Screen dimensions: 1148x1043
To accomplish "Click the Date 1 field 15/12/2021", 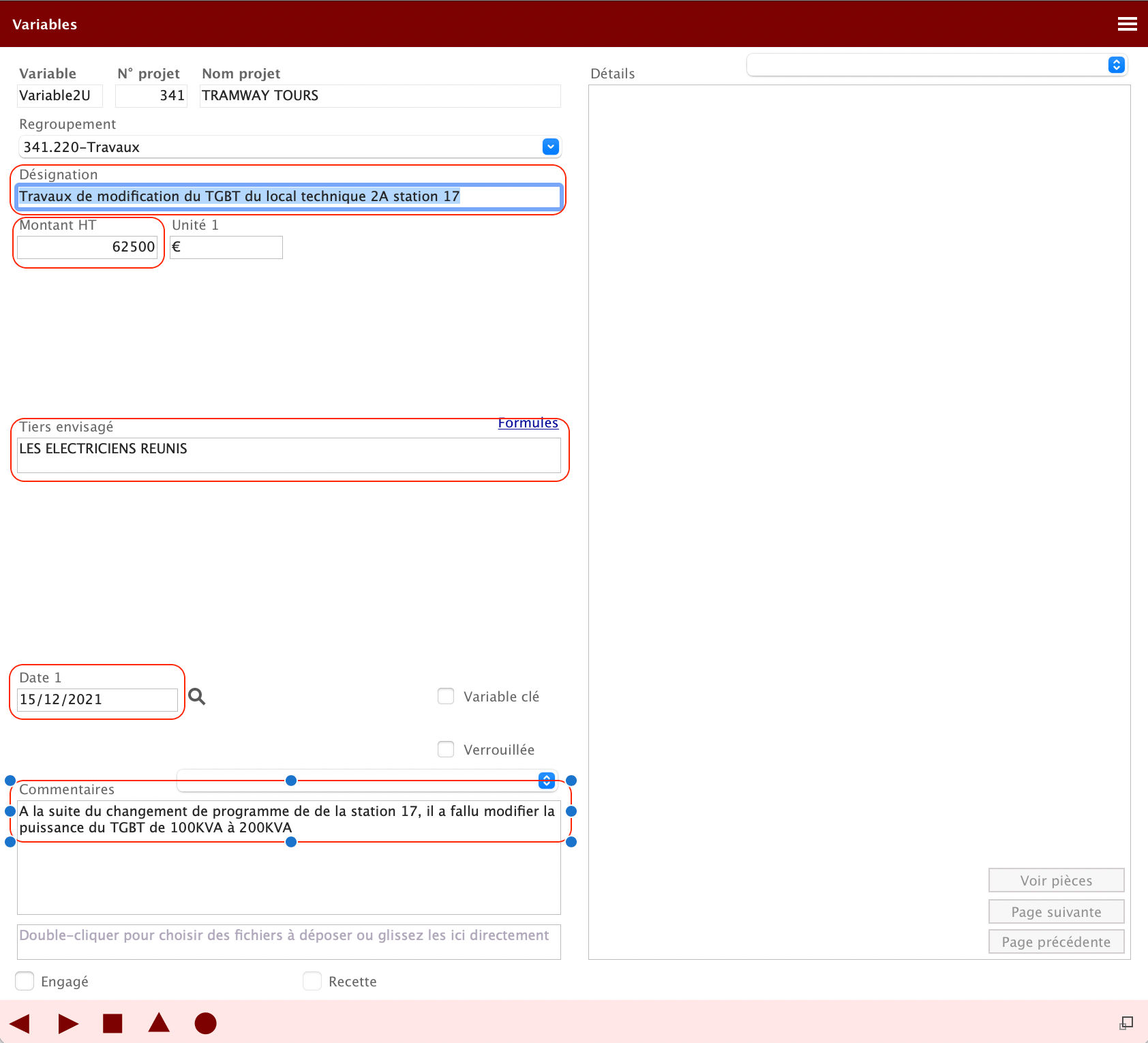I will click(97, 699).
